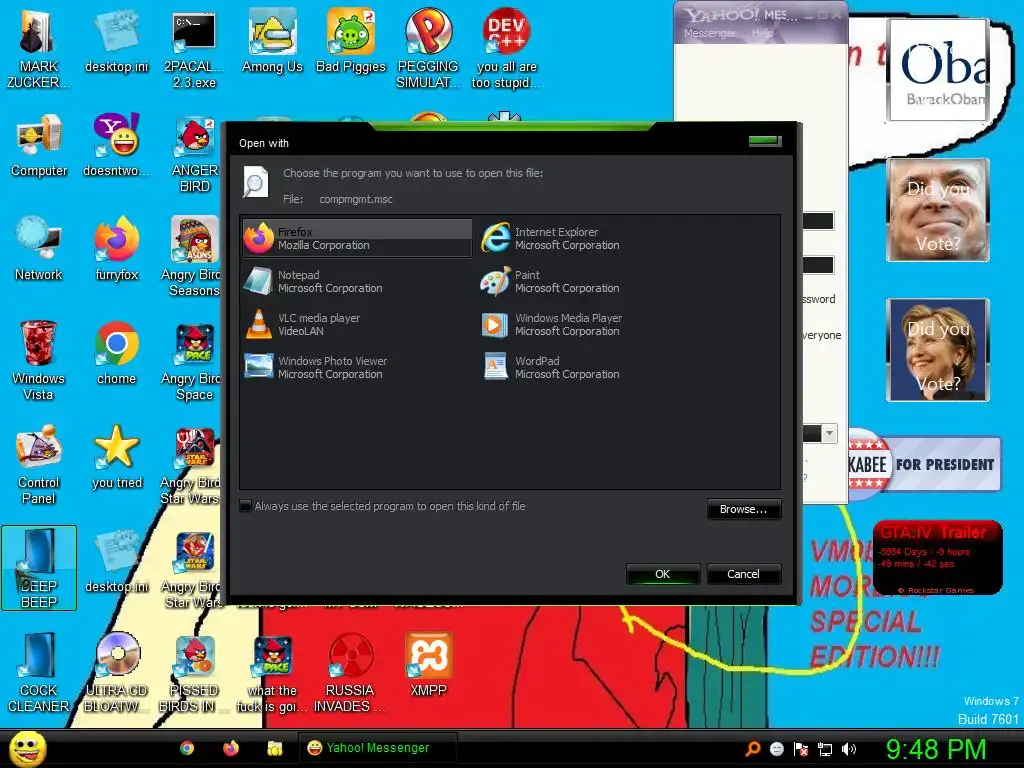Dismiss the dialog with Cancel
Screen dimensions: 1024x768
point(743,574)
